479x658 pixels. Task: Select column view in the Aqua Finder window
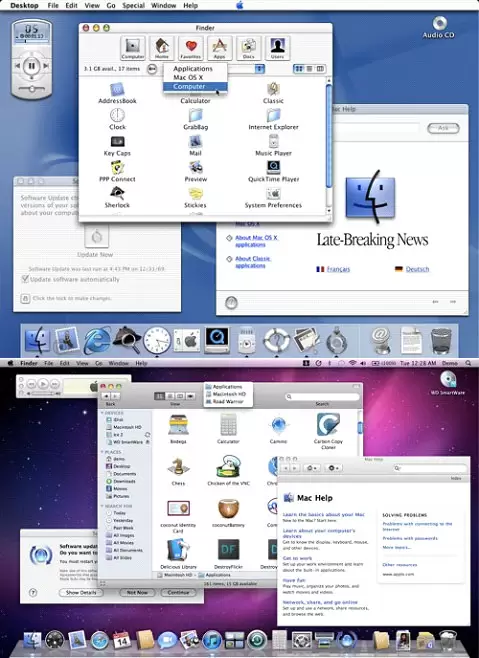tap(320, 68)
